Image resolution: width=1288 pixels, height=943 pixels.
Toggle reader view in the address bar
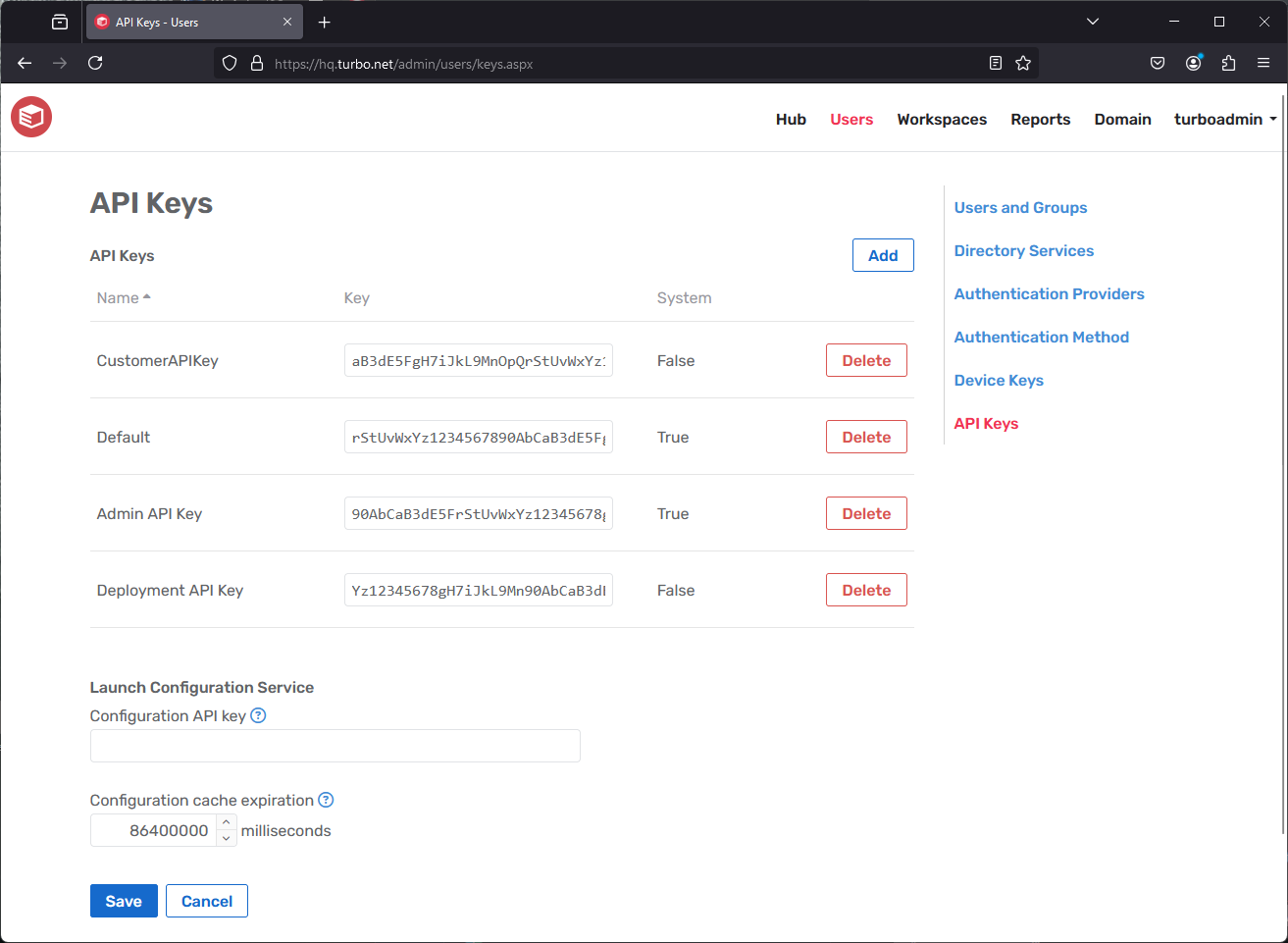click(996, 63)
